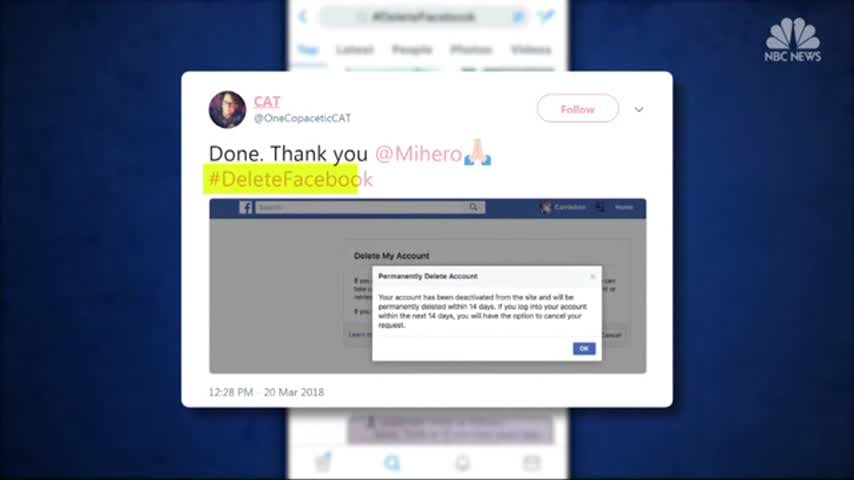Open the CAT display name link
The image size is (854, 480).
[267, 102]
